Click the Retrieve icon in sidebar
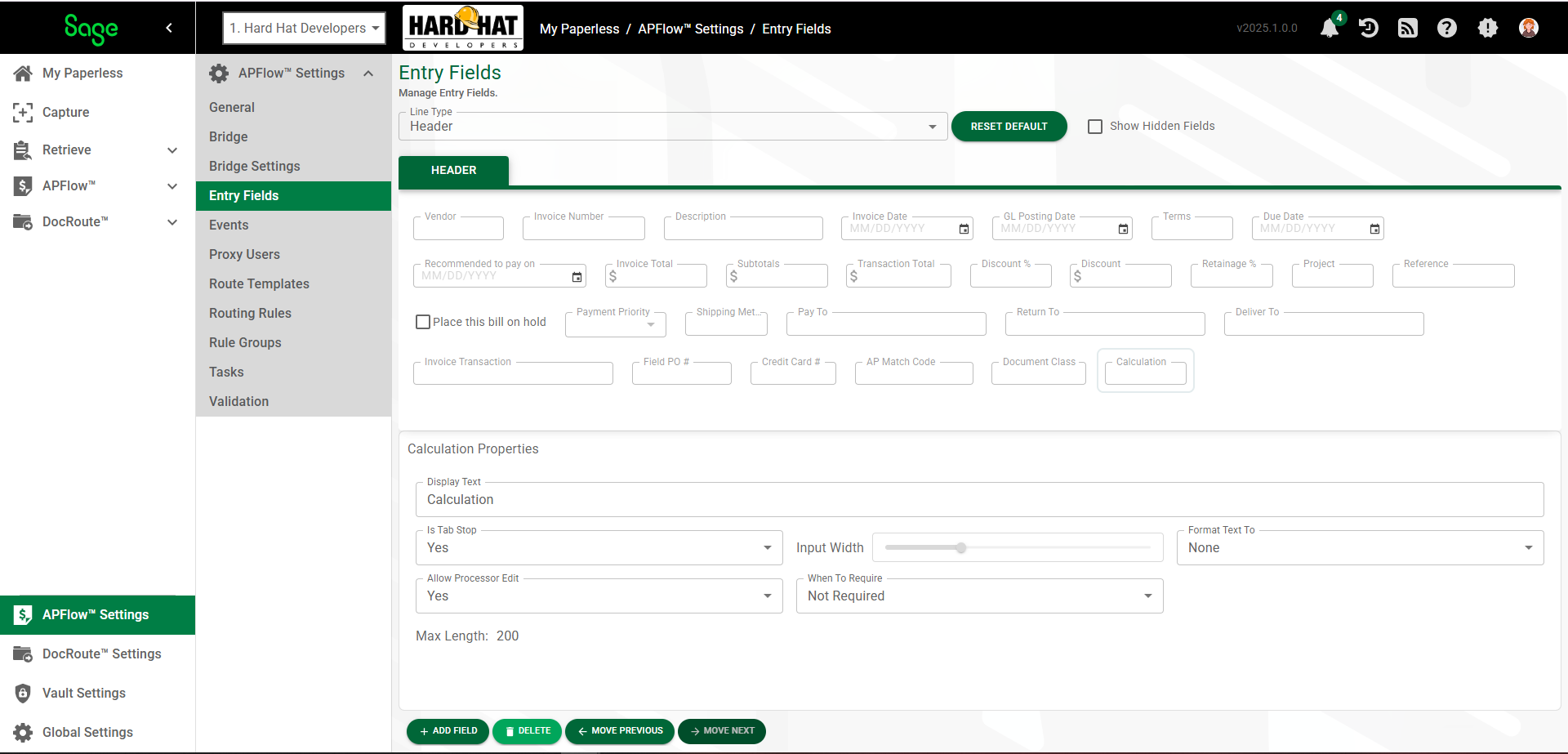 click(x=23, y=149)
